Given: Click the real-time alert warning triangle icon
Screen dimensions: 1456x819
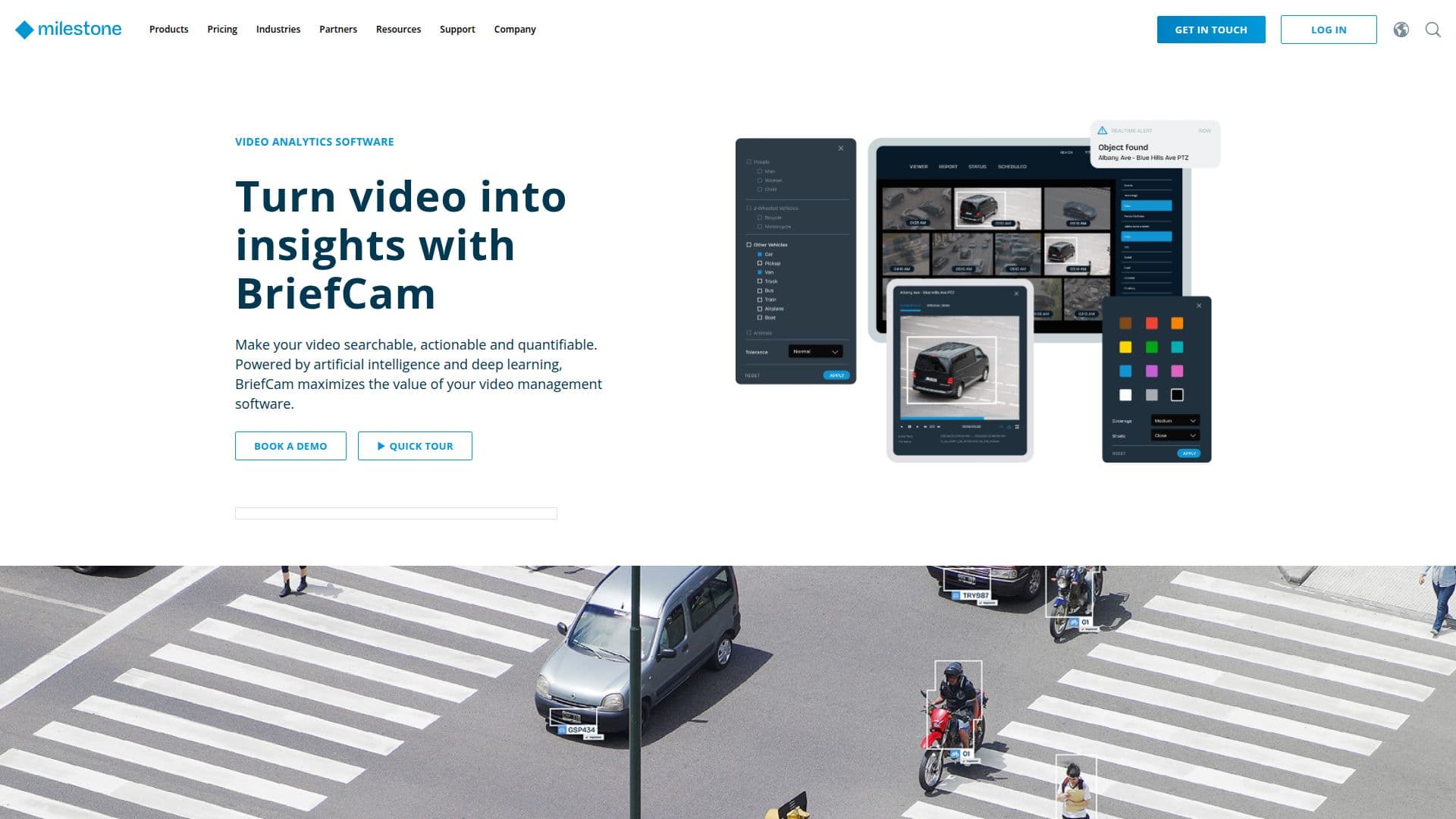Looking at the screenshot, I should tap(1103, 130).
